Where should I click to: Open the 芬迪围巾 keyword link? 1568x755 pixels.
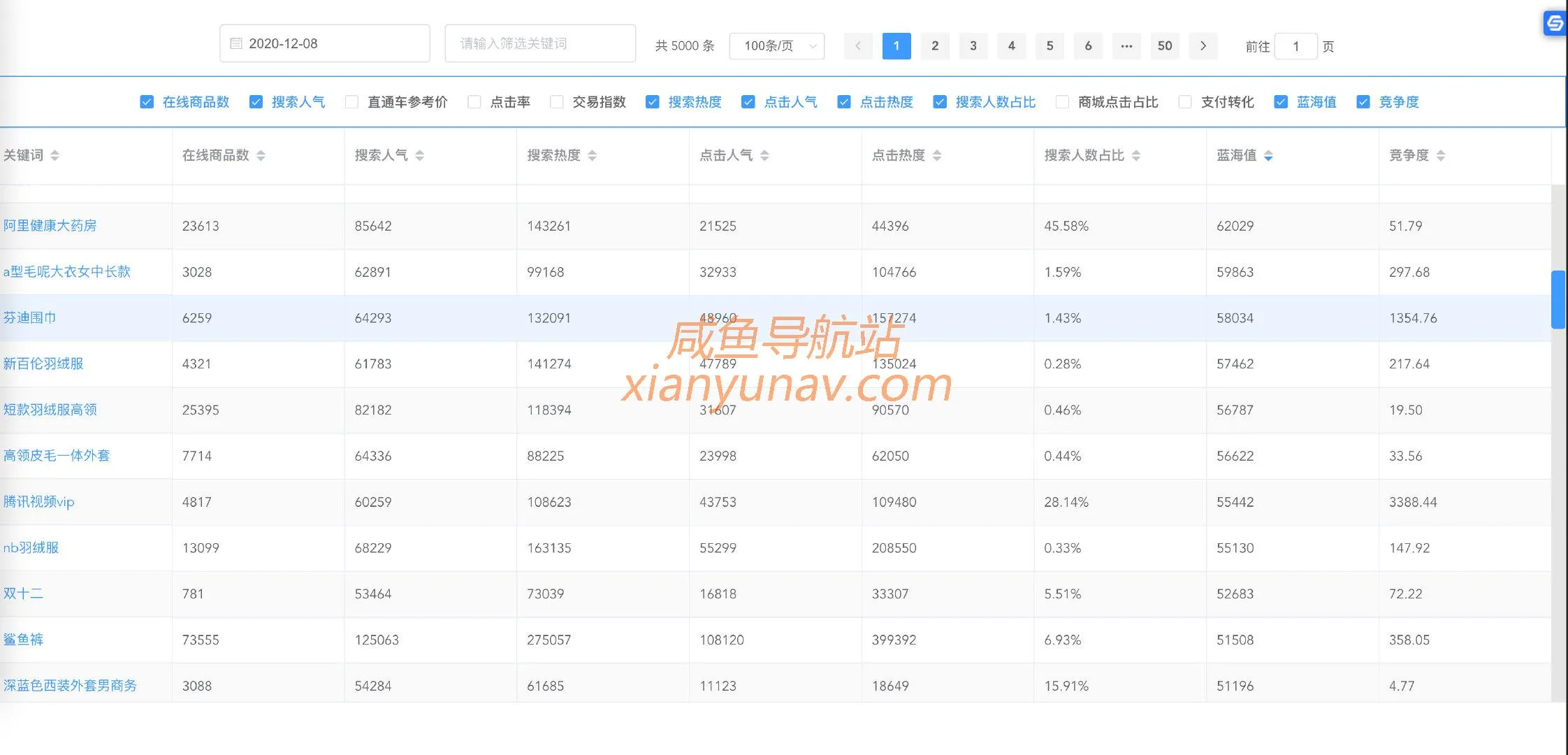[29, 318]
